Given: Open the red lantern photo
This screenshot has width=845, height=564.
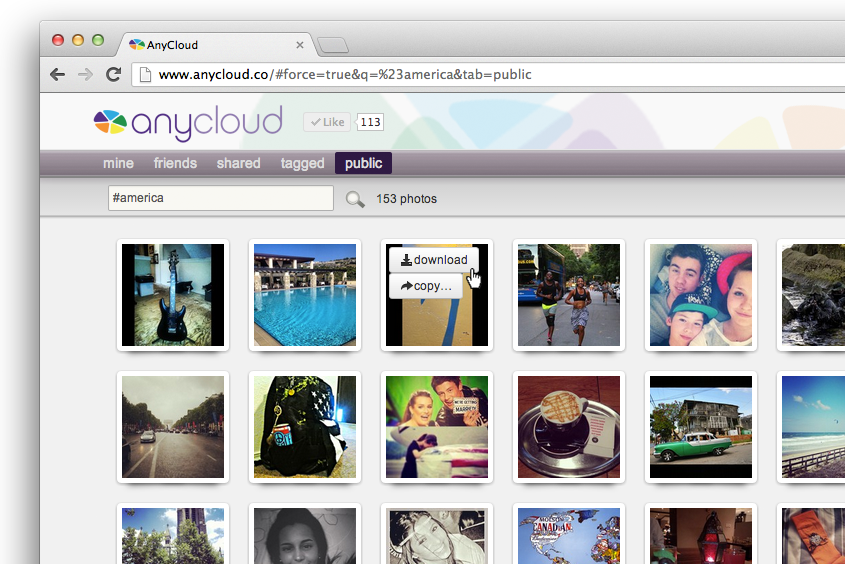Looking at the screenshot, I should pos(701,535).
